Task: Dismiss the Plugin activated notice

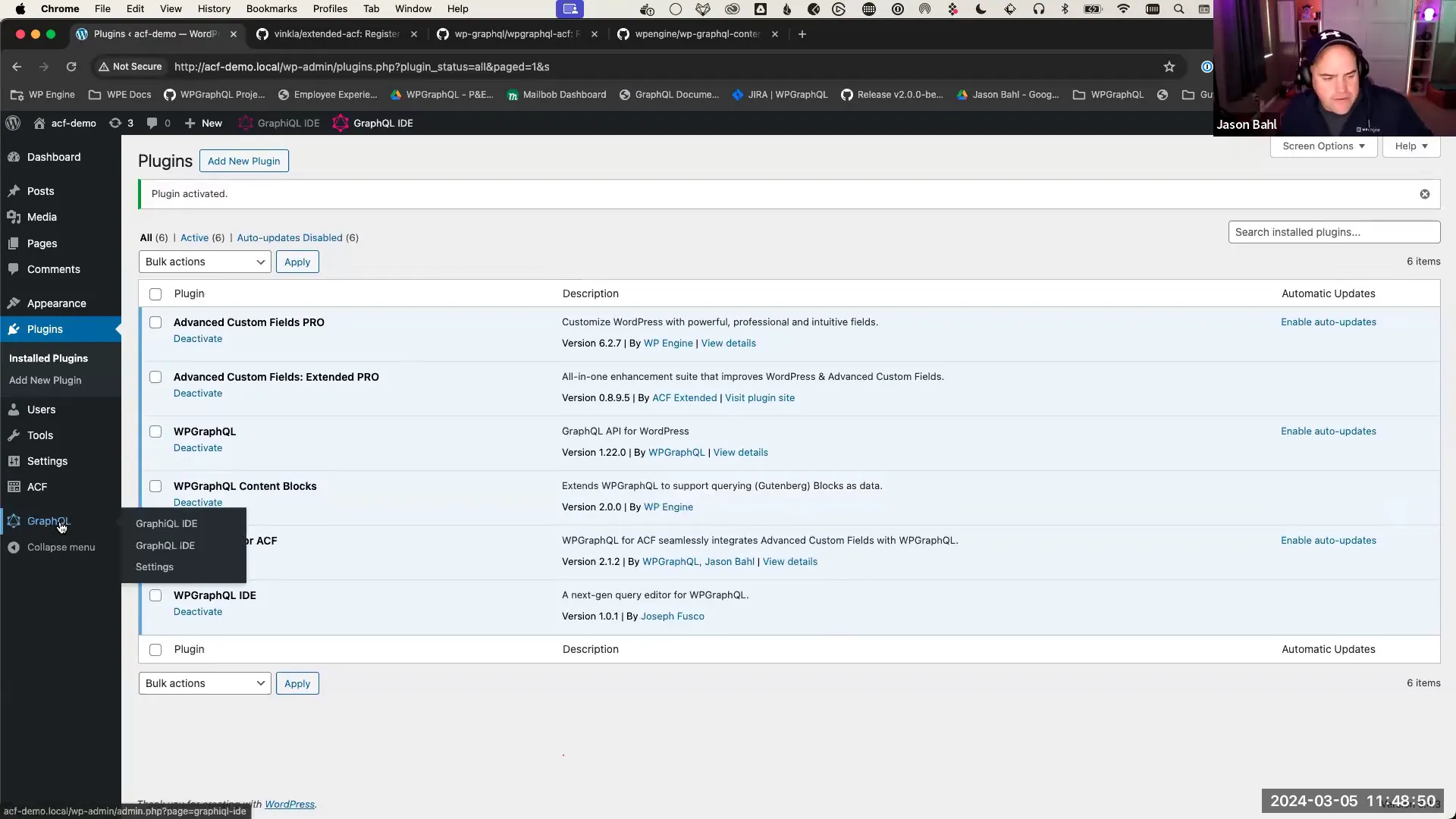Action: click(x=1425, y=194)
